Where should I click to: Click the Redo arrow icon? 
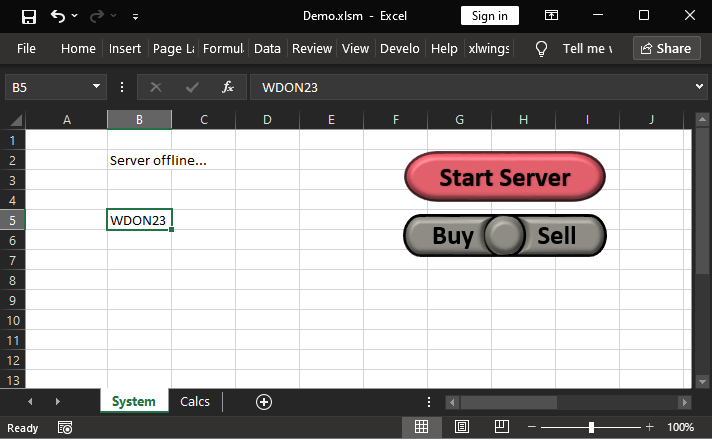click(x=96, y=16)
